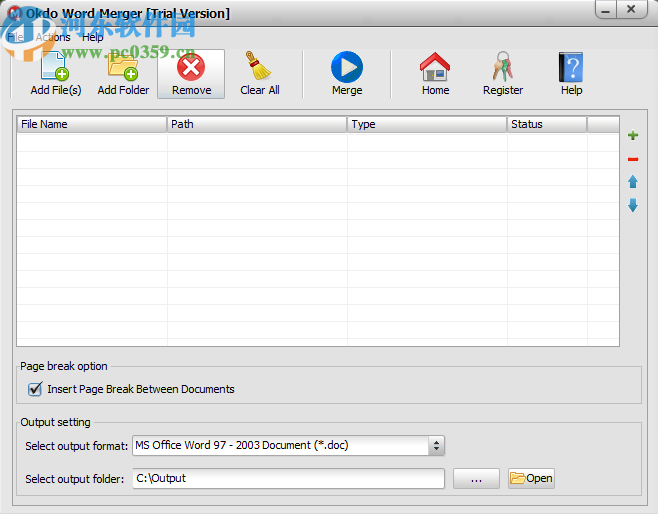Sort by the Status column header
The height and width of the screenshot is (514, 658).
[x=547, y=124]
